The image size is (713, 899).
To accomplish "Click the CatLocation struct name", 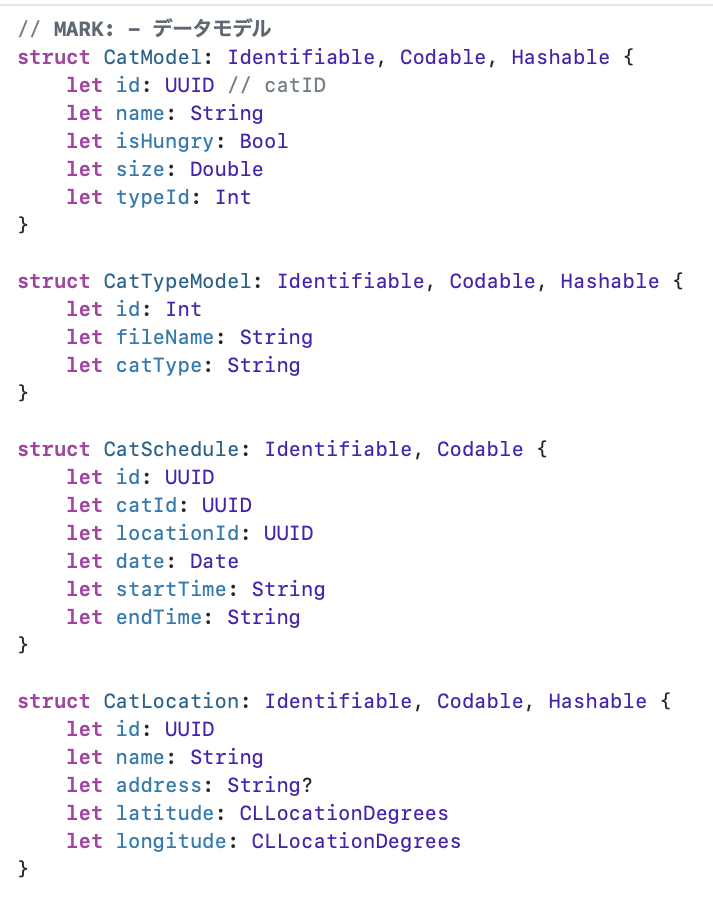I will click(x=171, y=702).
